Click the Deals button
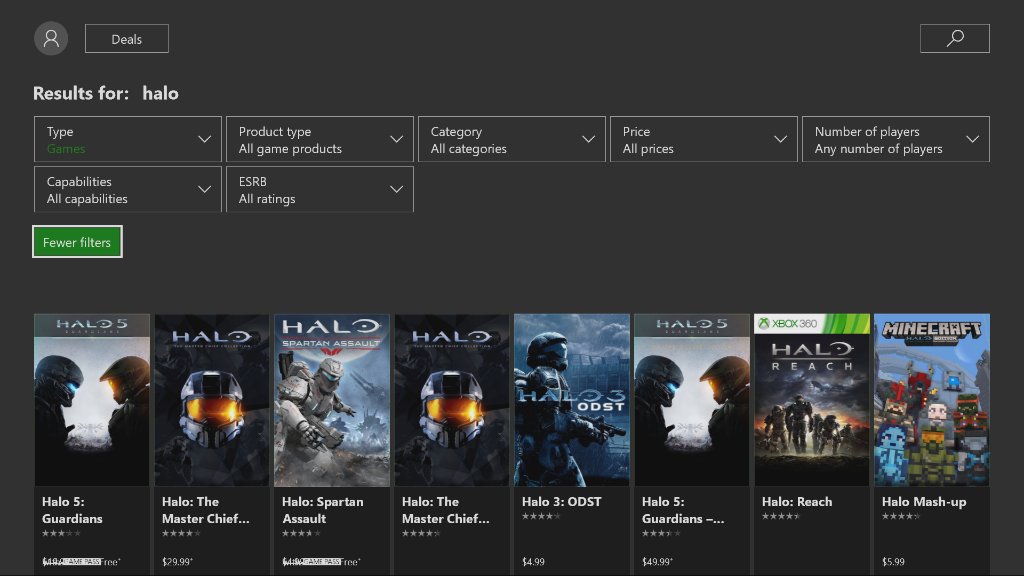This screenshot has height=576, width=1024. 126,38
